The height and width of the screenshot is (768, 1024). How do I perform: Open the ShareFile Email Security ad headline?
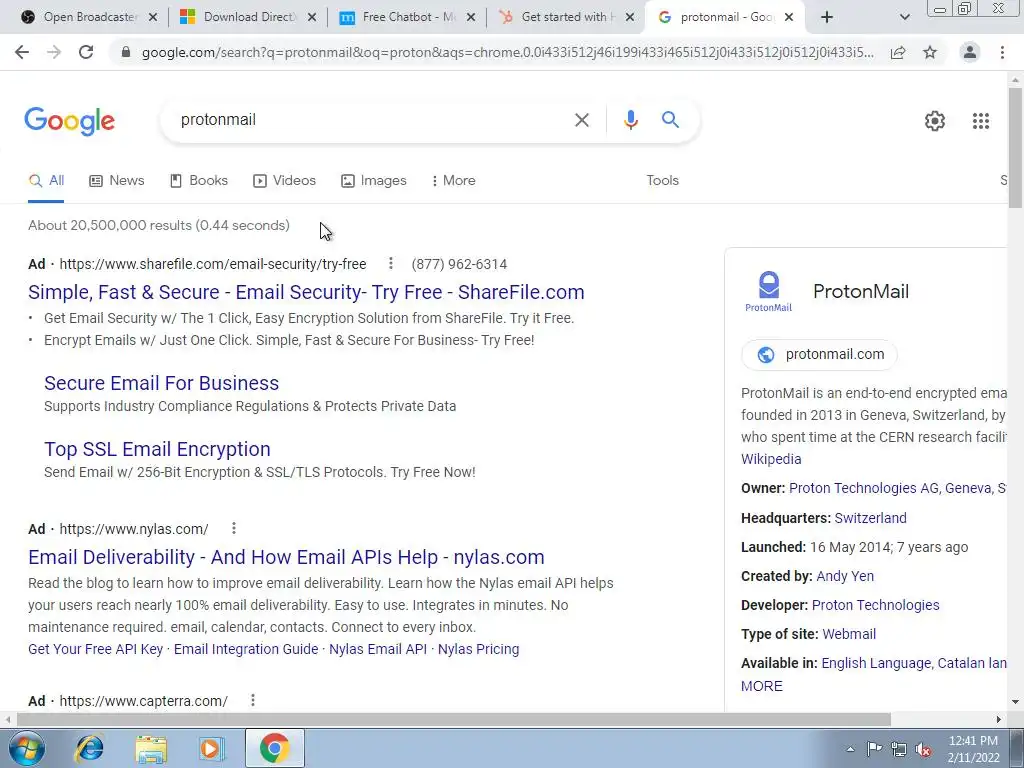[x=306, y=292]
